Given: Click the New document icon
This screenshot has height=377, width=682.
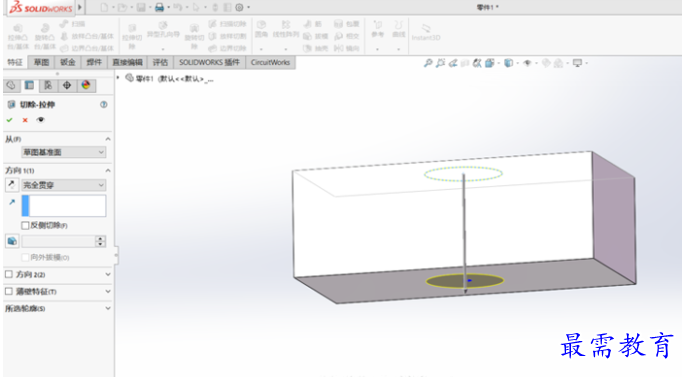Looking at the screenshot, I should (x=104, y=7).
